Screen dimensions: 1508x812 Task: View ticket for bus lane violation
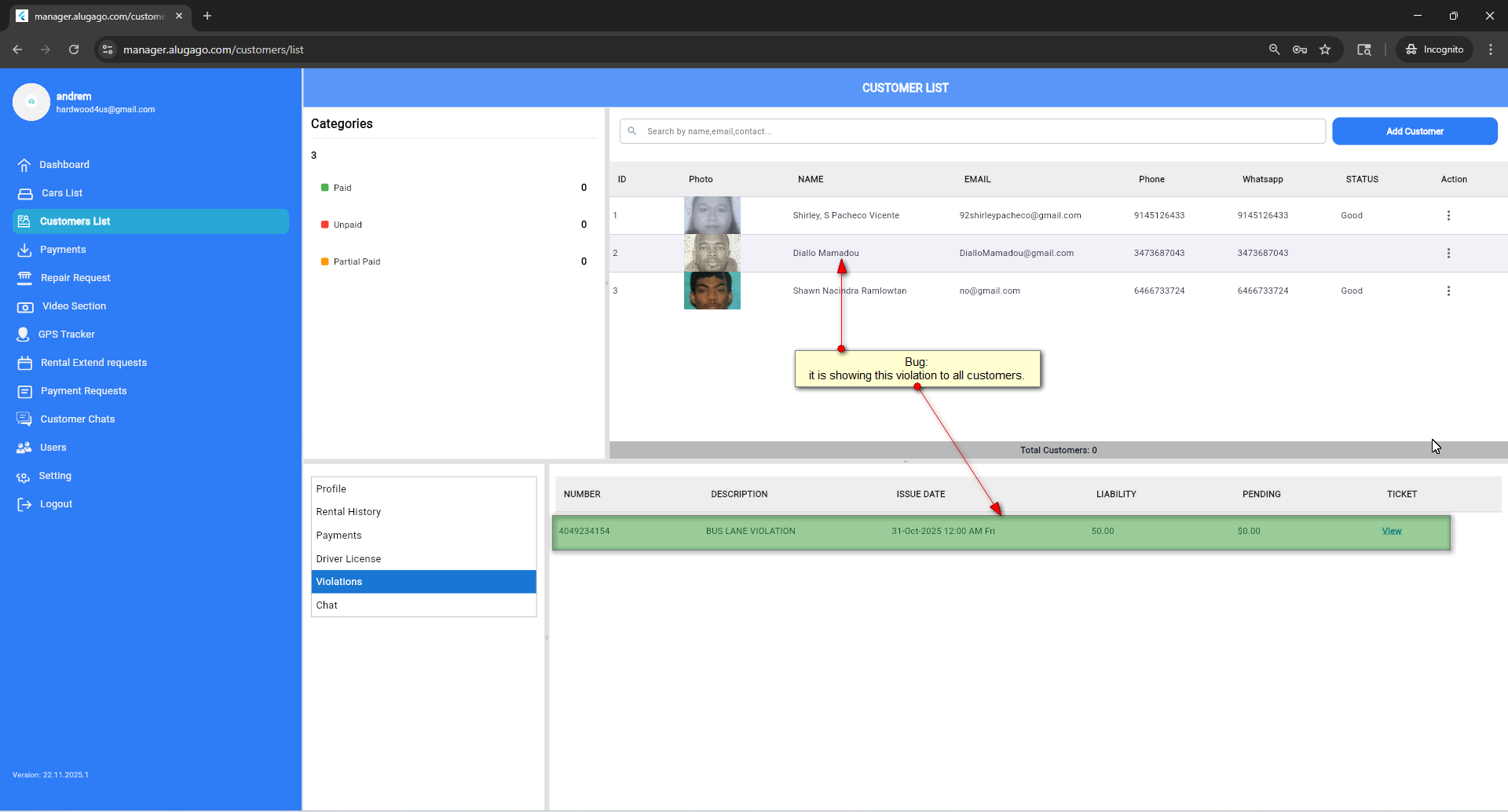[1391, 532]
